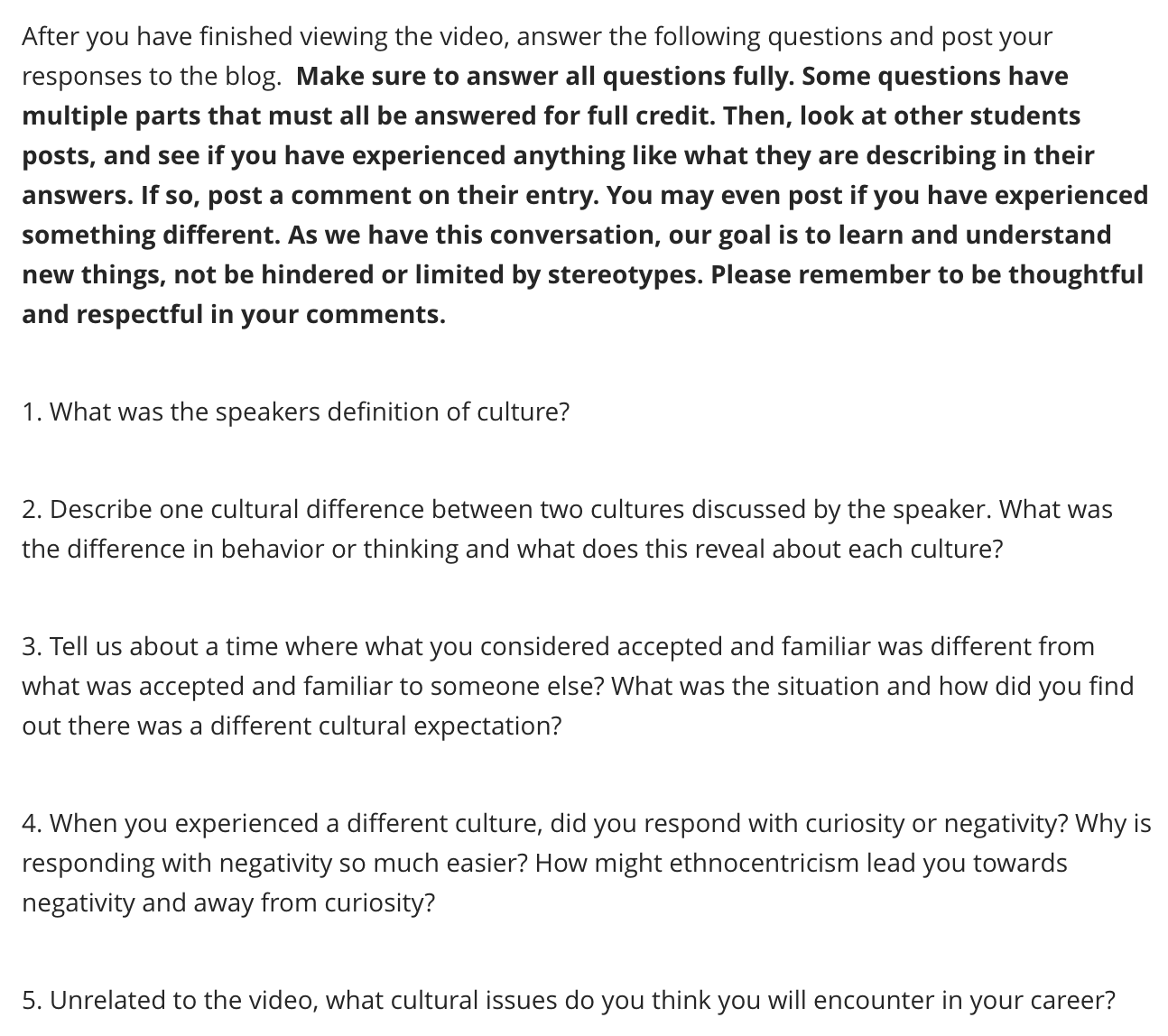Click the text 'responses to the blog.'
This screenshot has height=1036, width=1168.
pos(152,77)
